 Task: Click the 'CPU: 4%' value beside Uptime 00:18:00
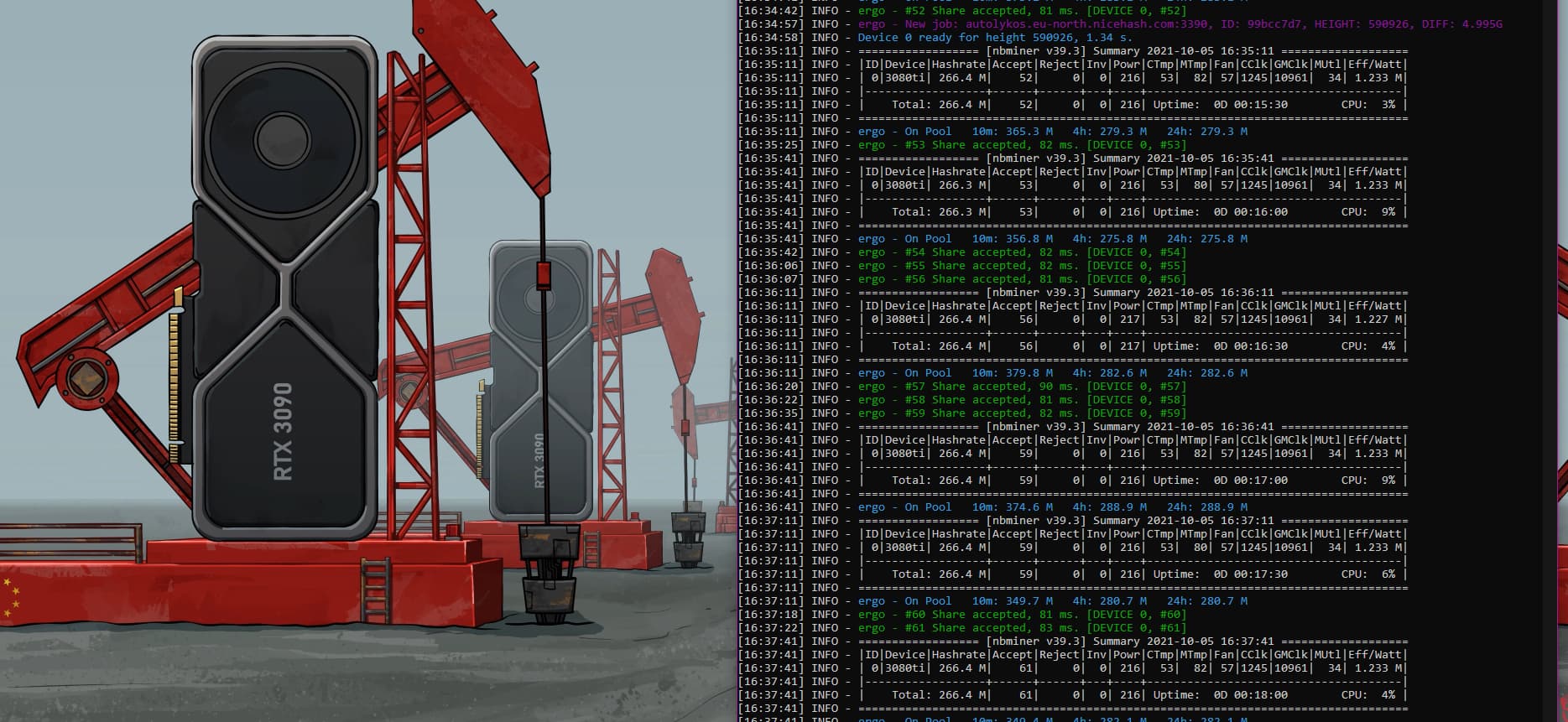coord(1368,695)
